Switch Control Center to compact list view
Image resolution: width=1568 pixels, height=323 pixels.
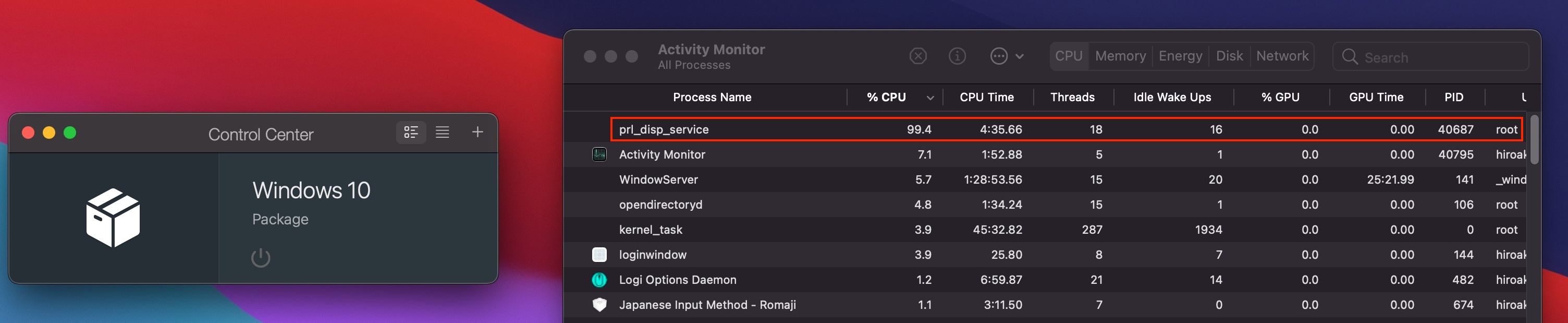point(443,132)
